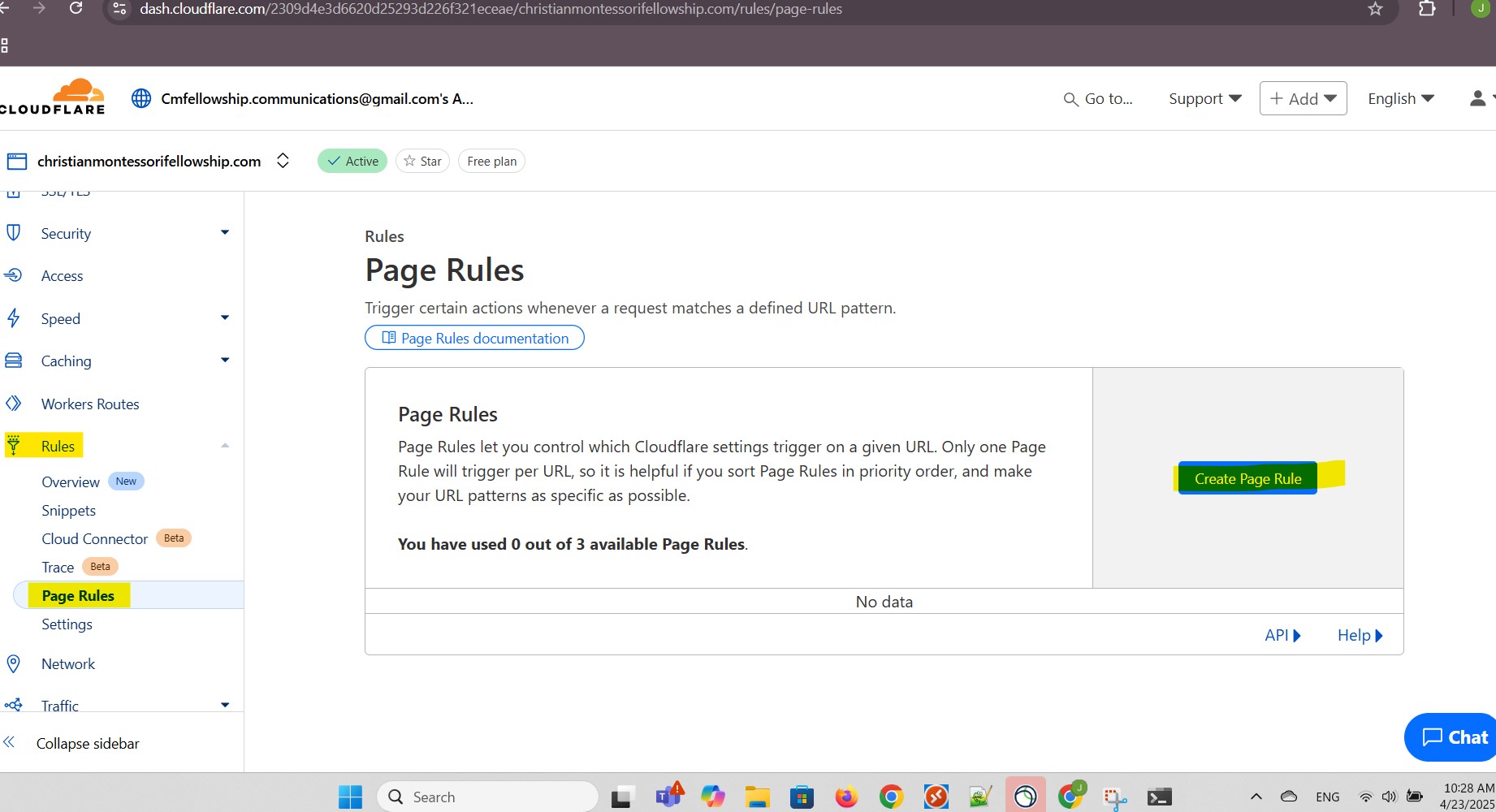
Task: Star this domain
Action: coord(422,161)
